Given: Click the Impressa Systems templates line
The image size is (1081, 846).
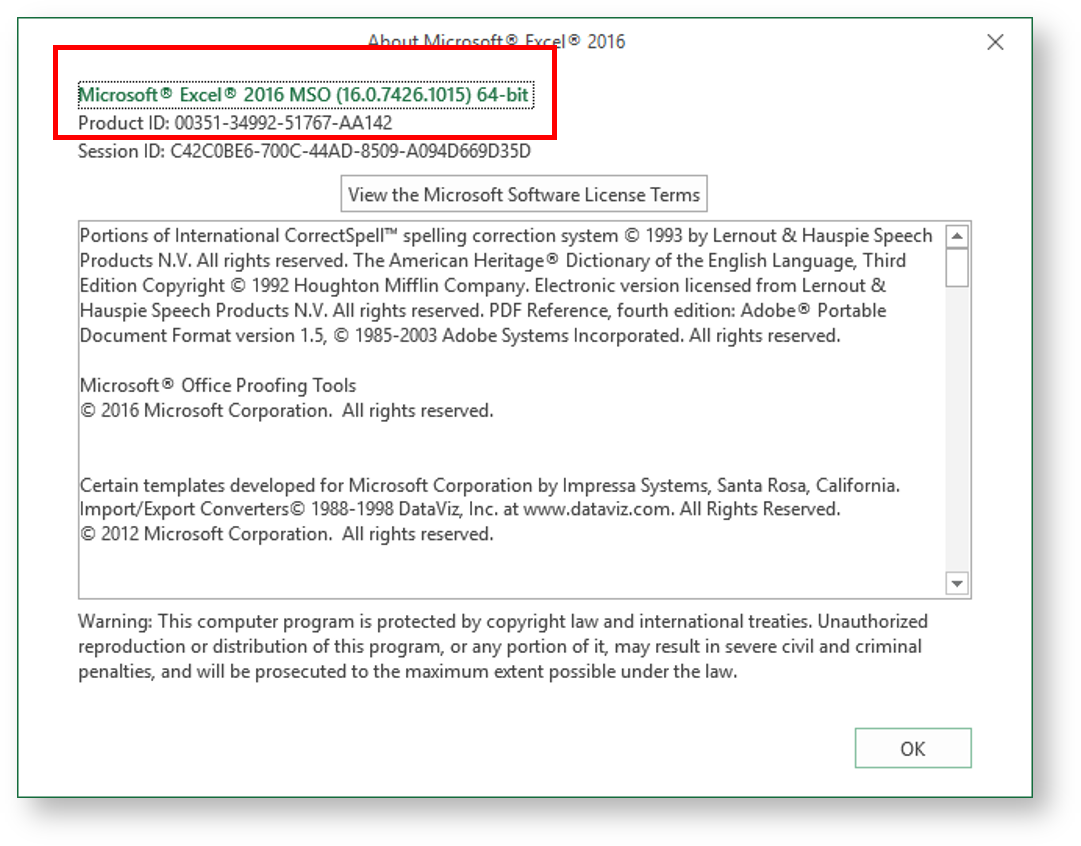Looking at the screenshot, I should [490, 486].
